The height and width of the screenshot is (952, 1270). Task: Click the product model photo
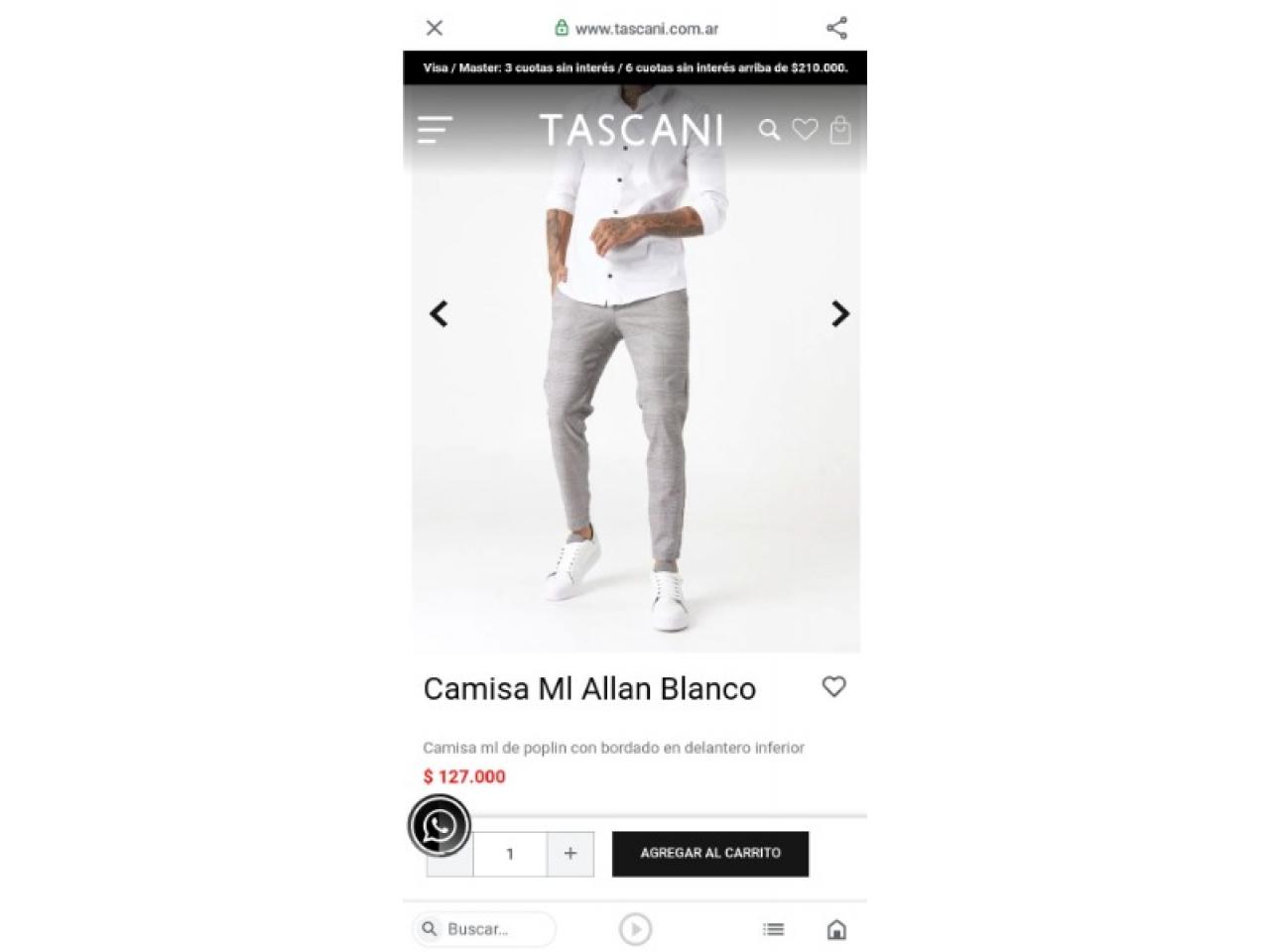[635, 369]
